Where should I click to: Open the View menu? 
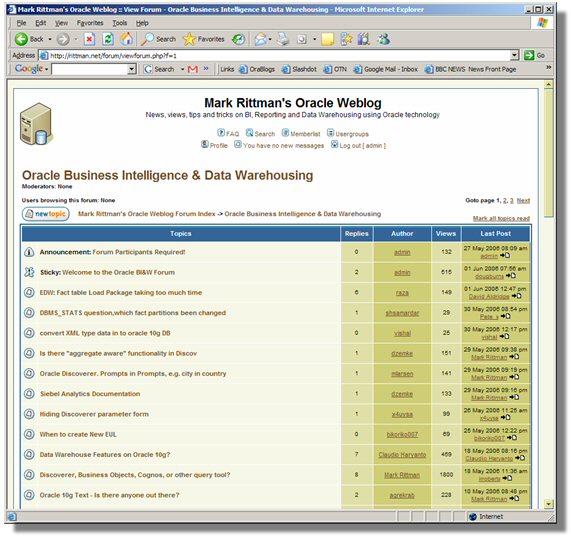tap(61, 23)
